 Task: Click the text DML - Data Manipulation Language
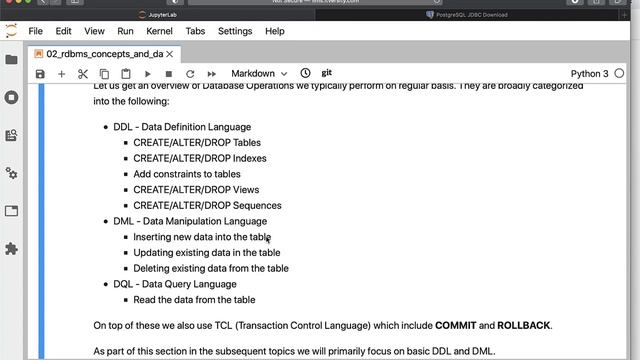(190, 221)
